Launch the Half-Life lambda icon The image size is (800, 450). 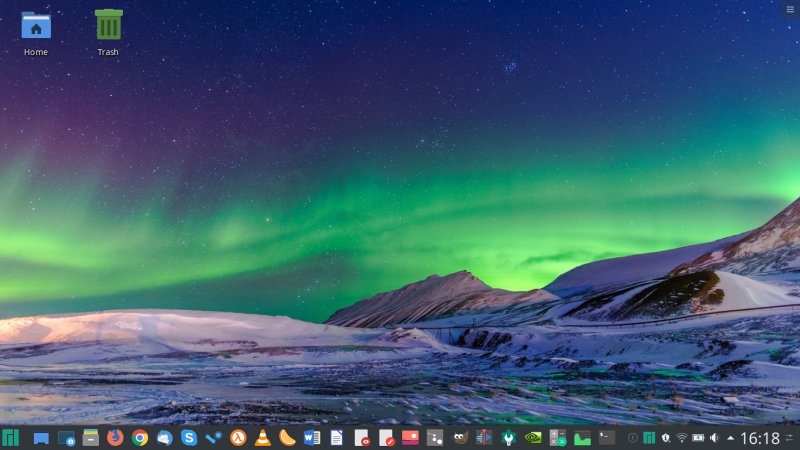click(238, 438)
